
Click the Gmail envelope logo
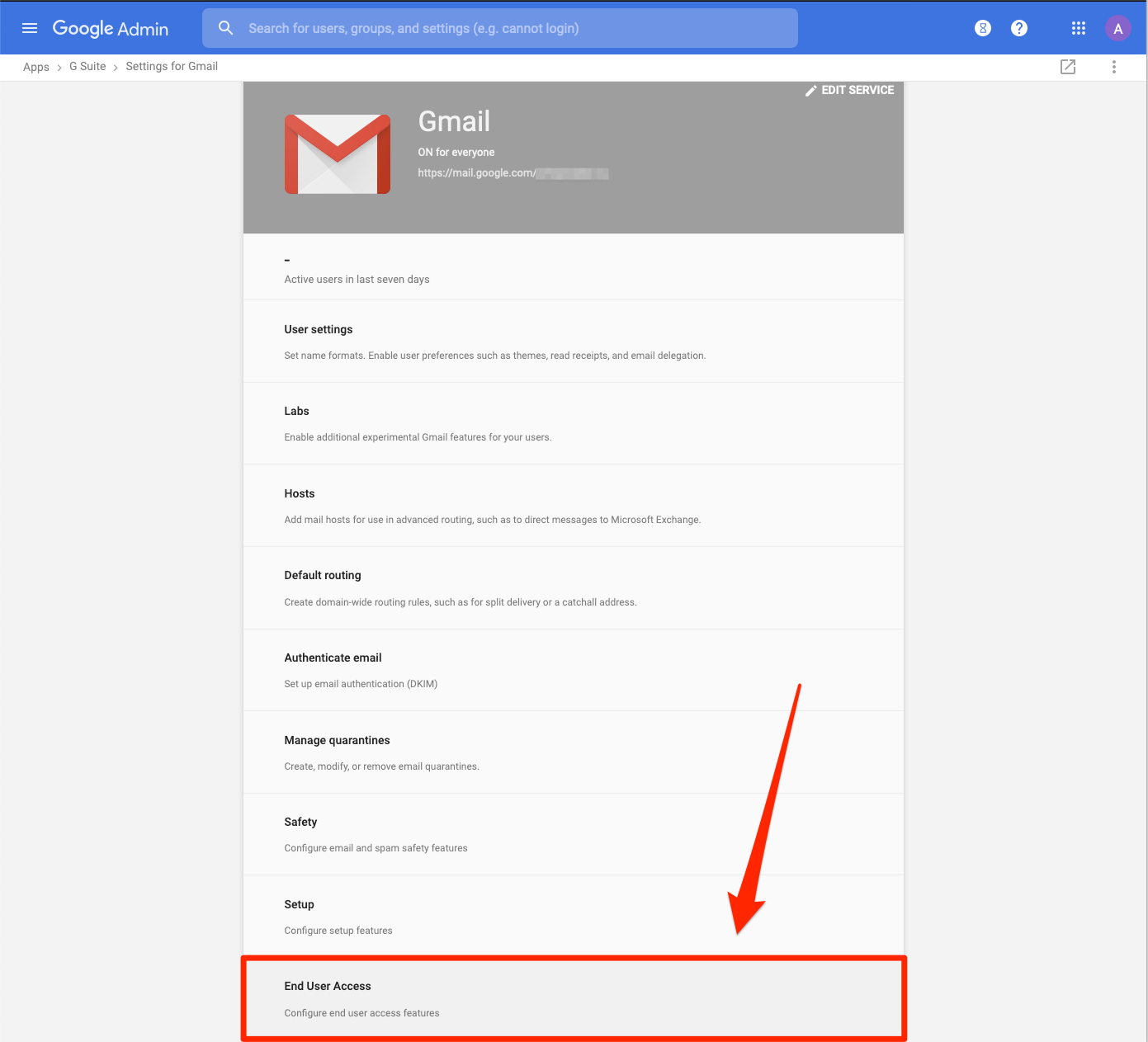tap(338, 154)
